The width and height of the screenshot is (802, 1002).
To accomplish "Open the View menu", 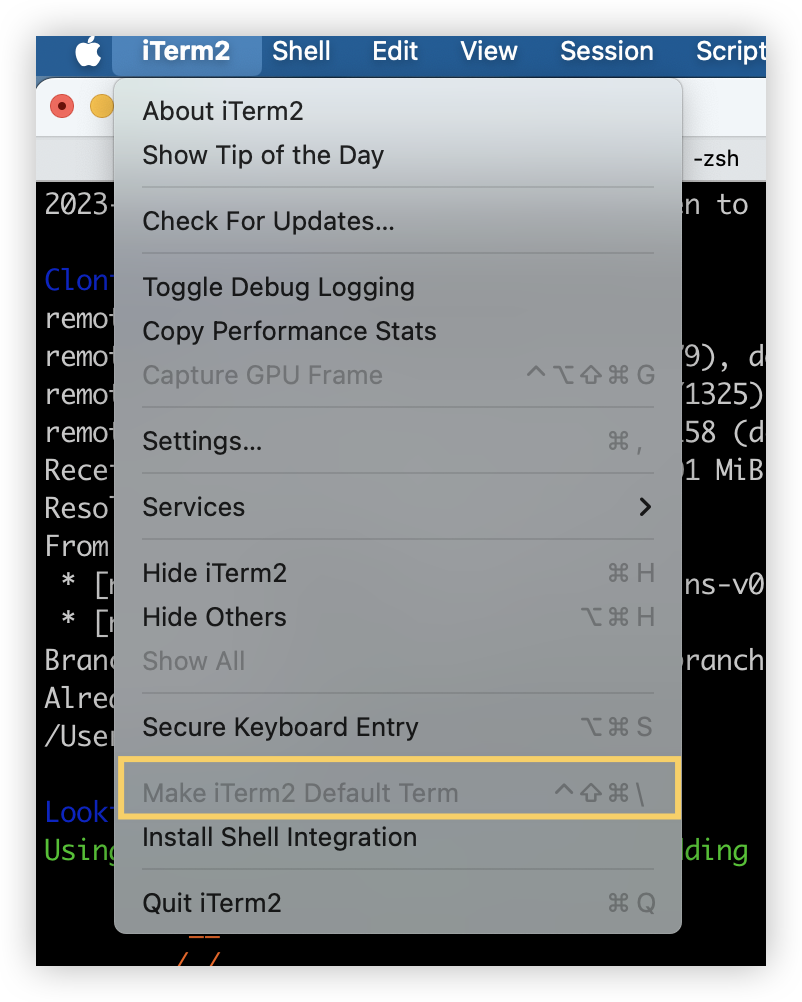I will [x=489, y=51].
